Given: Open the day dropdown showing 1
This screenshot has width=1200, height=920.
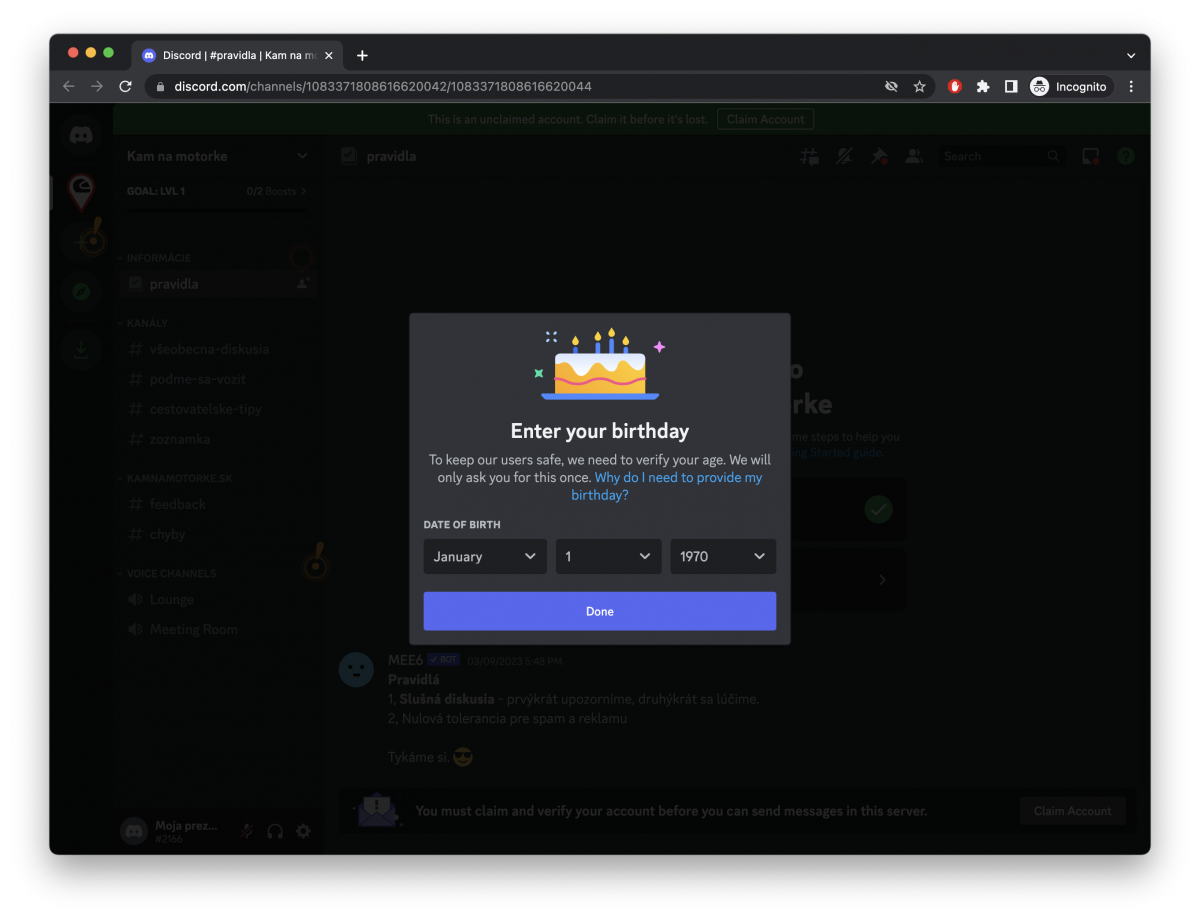Looking at the screenshot, I should click(608, 557).
